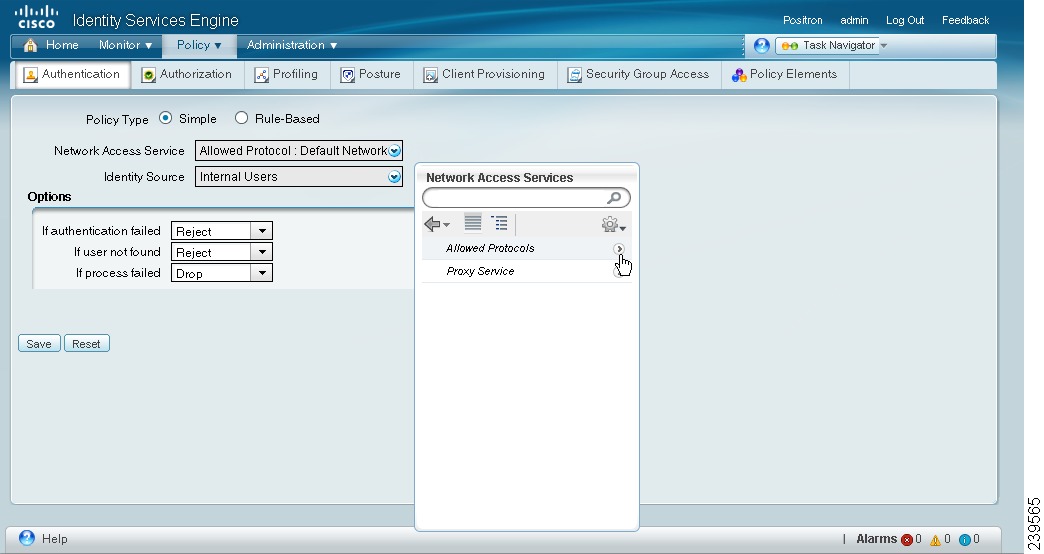Switch popup to flat list view

473,222
